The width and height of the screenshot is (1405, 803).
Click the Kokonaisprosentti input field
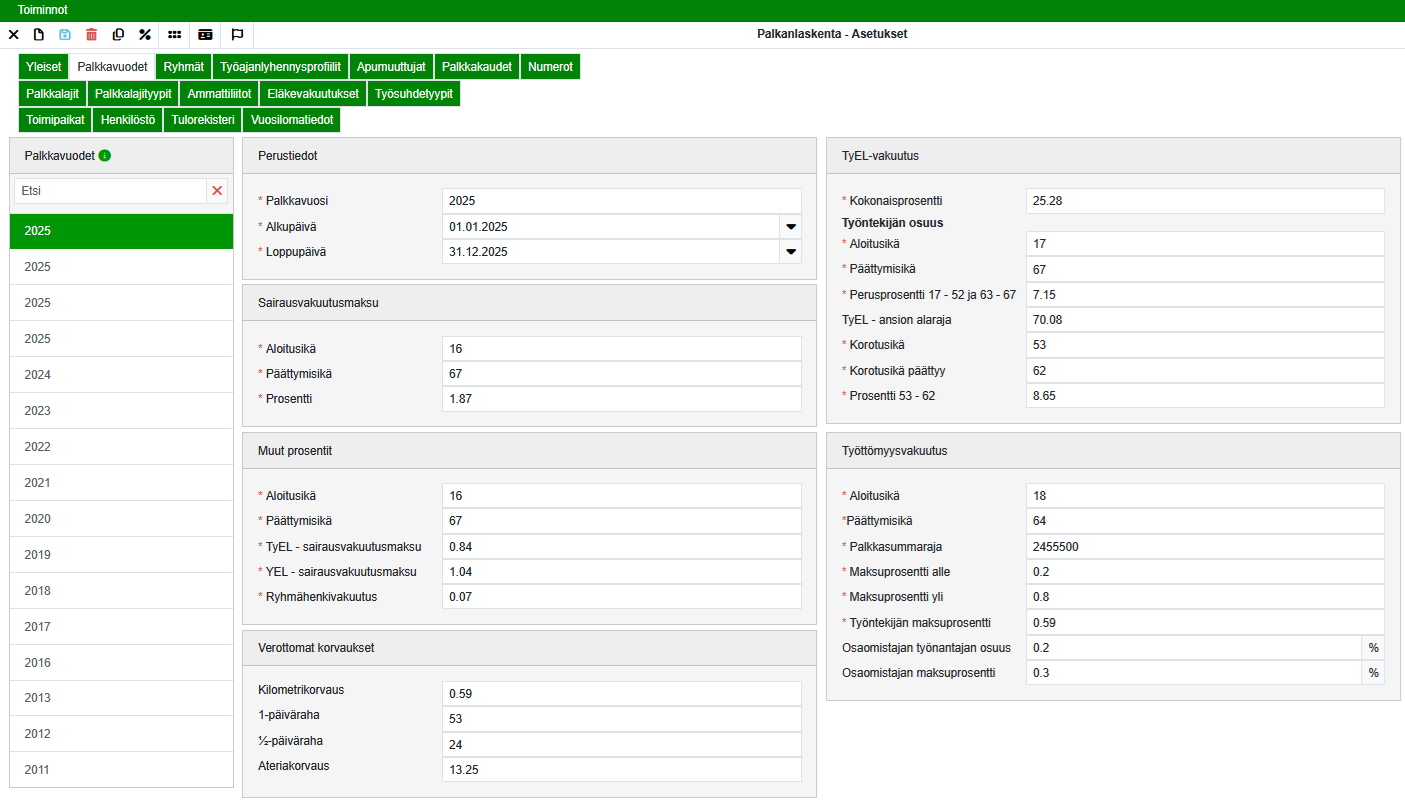[1204, 201]
